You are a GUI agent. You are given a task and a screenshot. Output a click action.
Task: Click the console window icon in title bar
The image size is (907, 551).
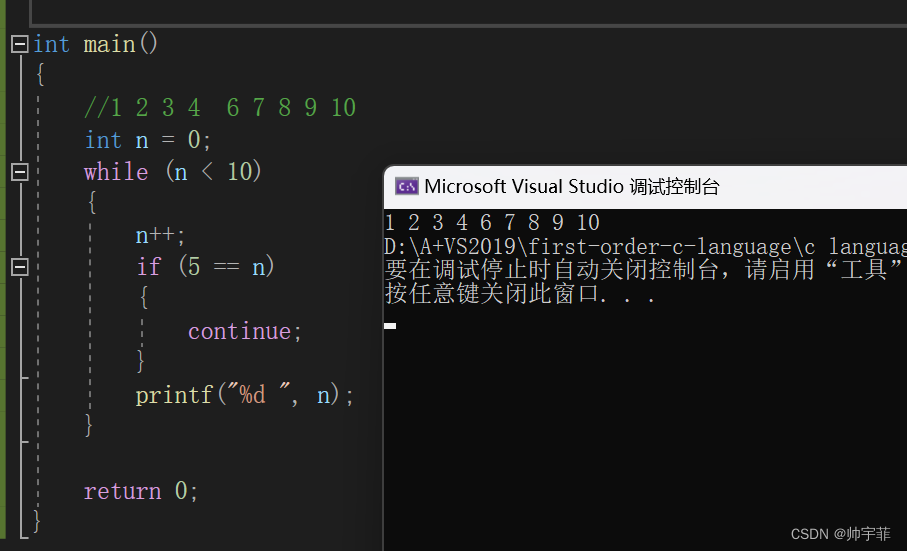pyautogui.click(x=406, y=186)
